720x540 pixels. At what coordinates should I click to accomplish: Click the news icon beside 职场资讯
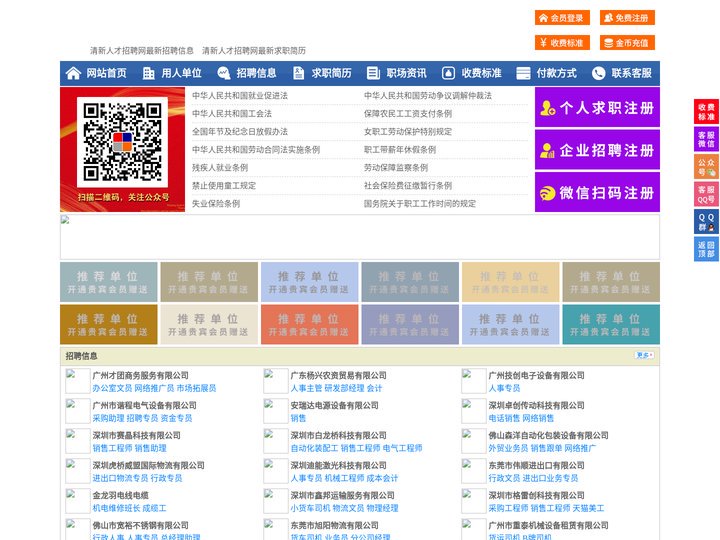click(373, 73)
